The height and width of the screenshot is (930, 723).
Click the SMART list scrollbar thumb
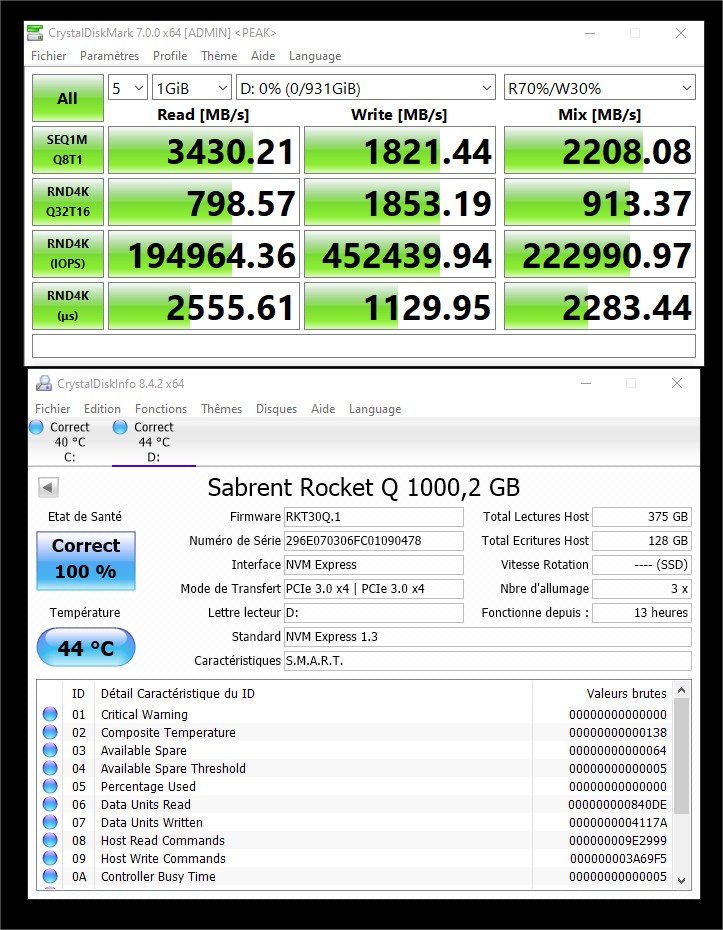pos(681,756)
